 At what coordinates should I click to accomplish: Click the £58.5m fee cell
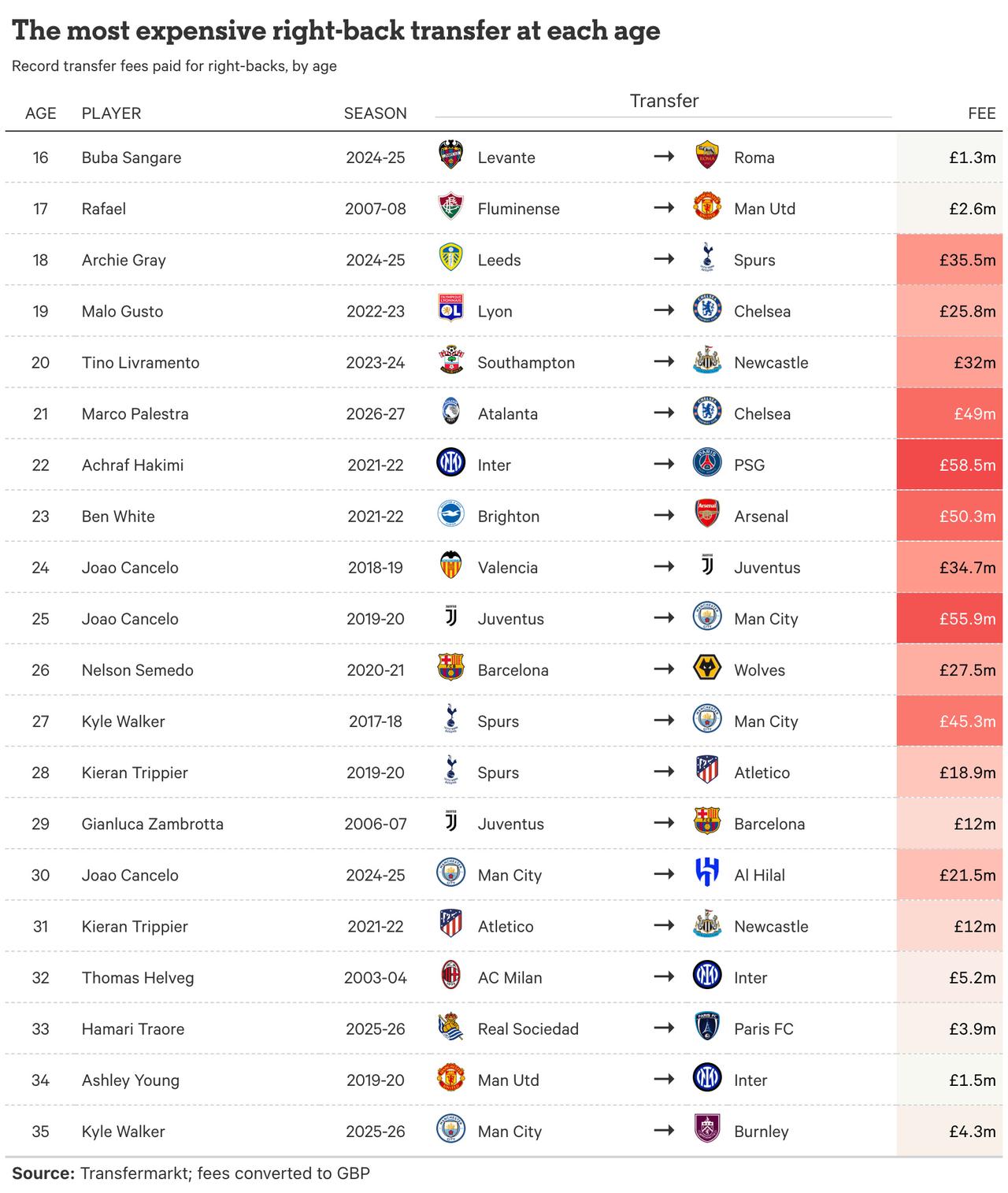click(x=949, y=465)
